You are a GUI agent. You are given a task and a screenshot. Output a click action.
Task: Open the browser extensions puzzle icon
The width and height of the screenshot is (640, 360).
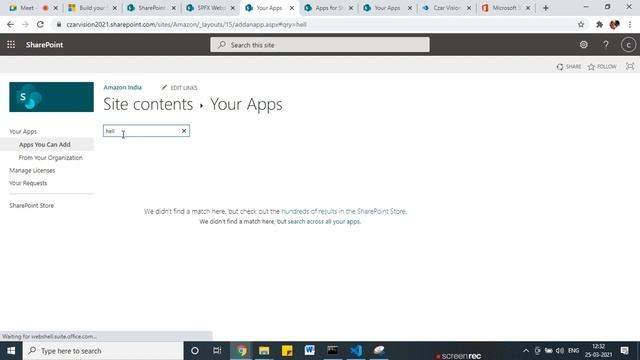(x=599, y=24)
